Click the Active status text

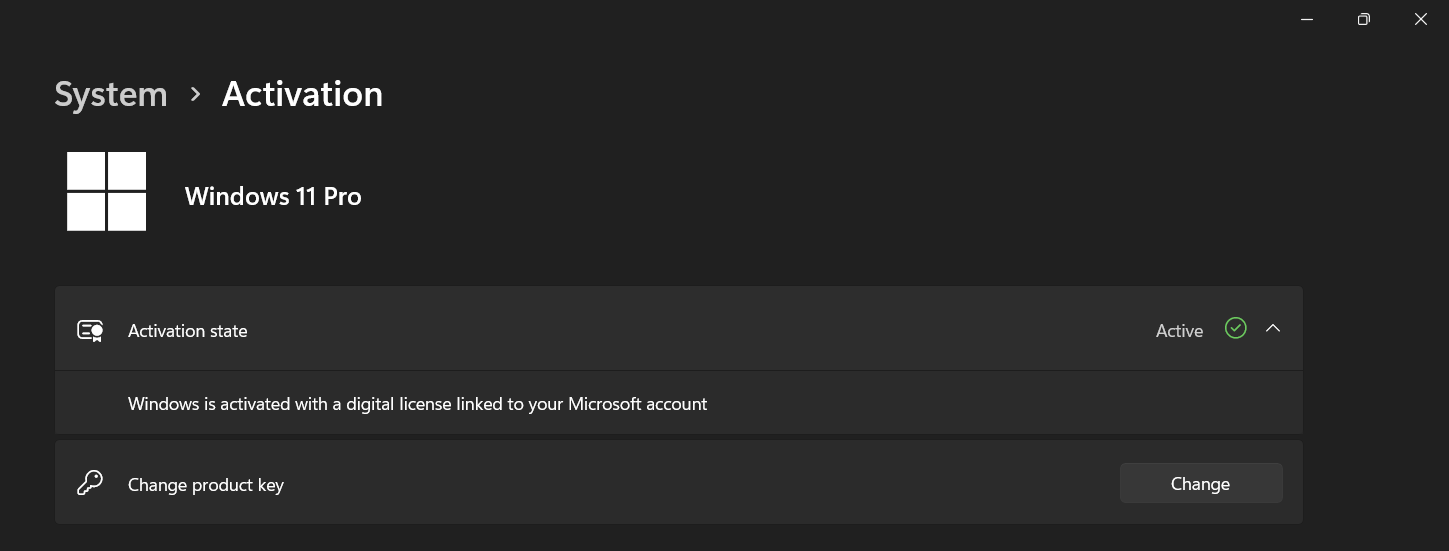(x=1179, y=331)
